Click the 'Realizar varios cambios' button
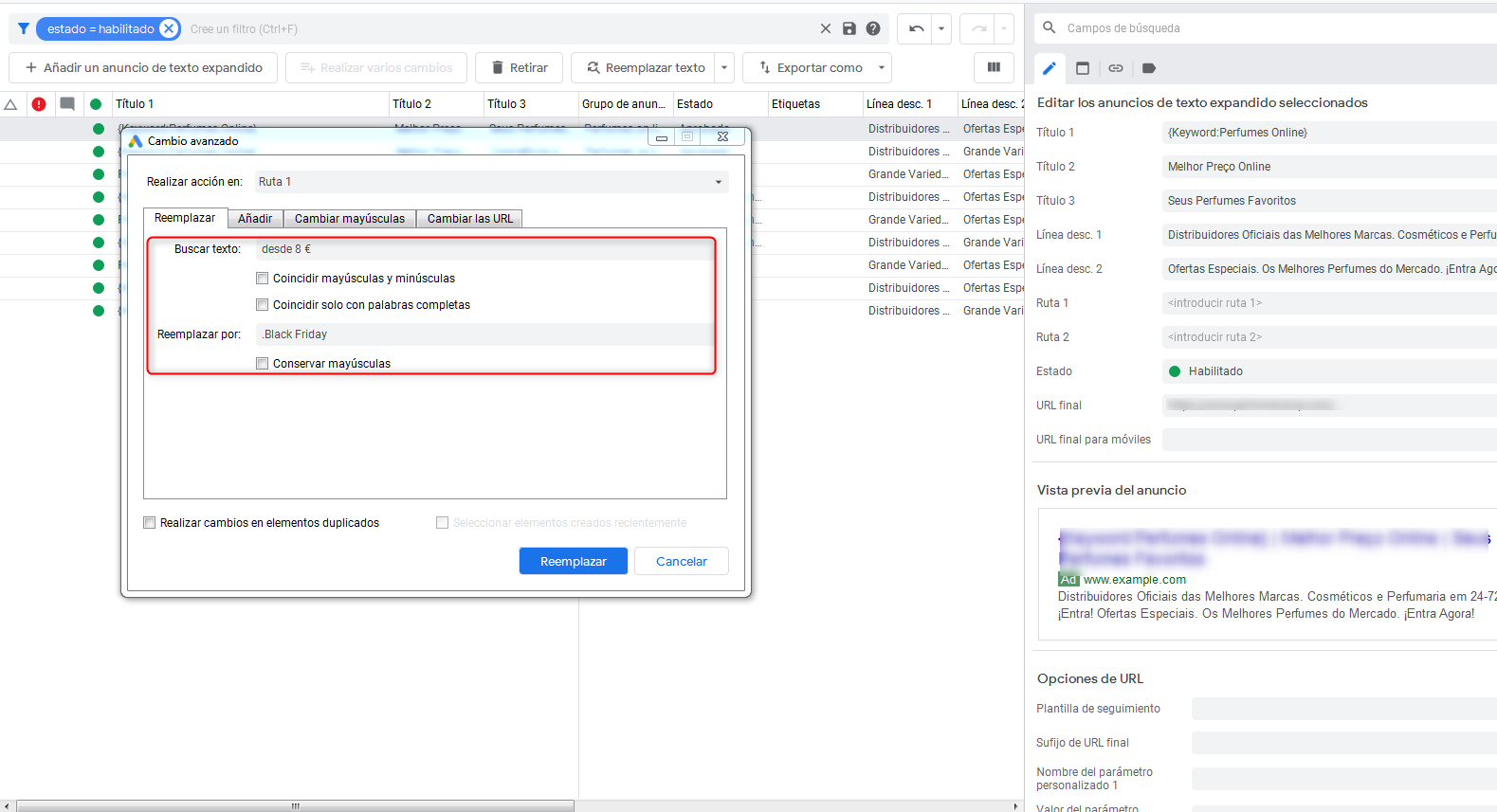This screenshot has height=812, width=1497. click(x=376, y=68)
